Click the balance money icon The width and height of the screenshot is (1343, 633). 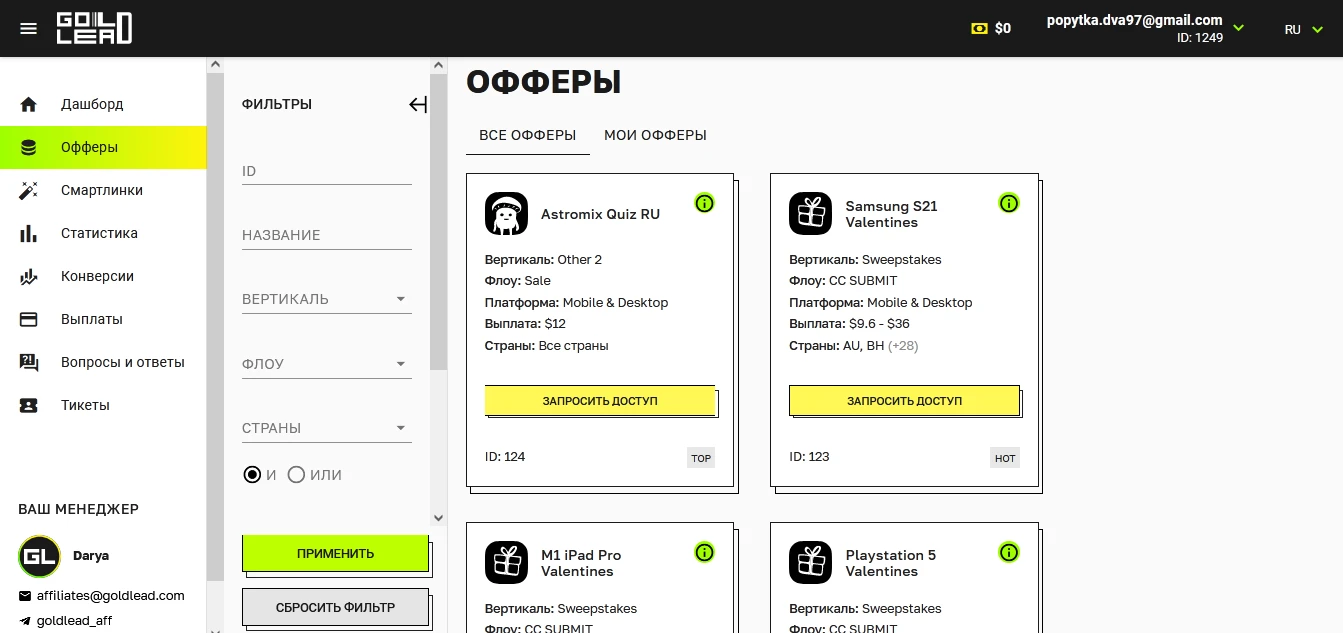(979, 28)
